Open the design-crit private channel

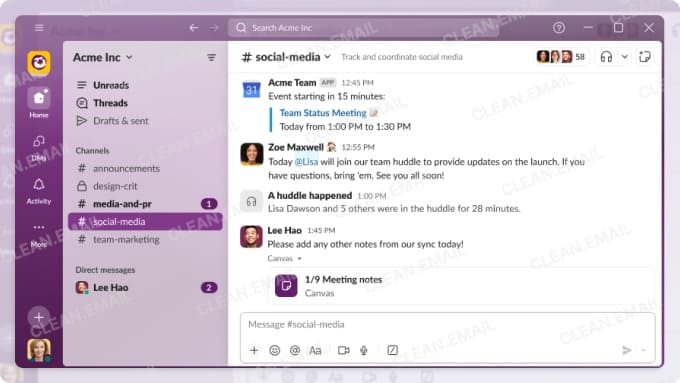145,186
